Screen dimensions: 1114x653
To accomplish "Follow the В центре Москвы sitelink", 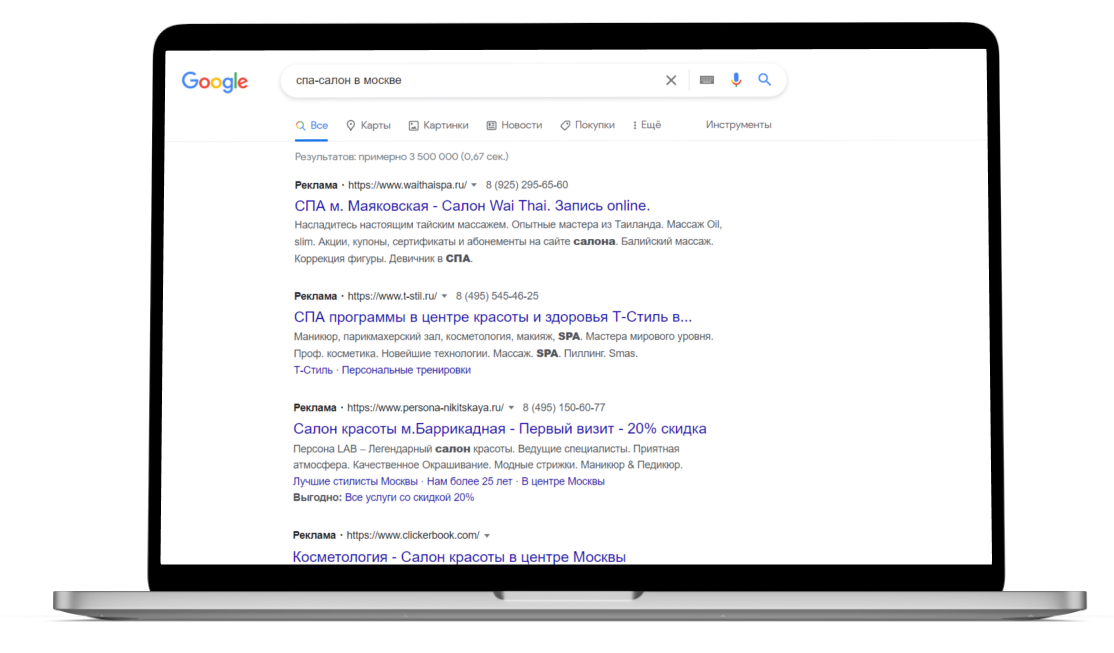I will [x=563, y=482].
